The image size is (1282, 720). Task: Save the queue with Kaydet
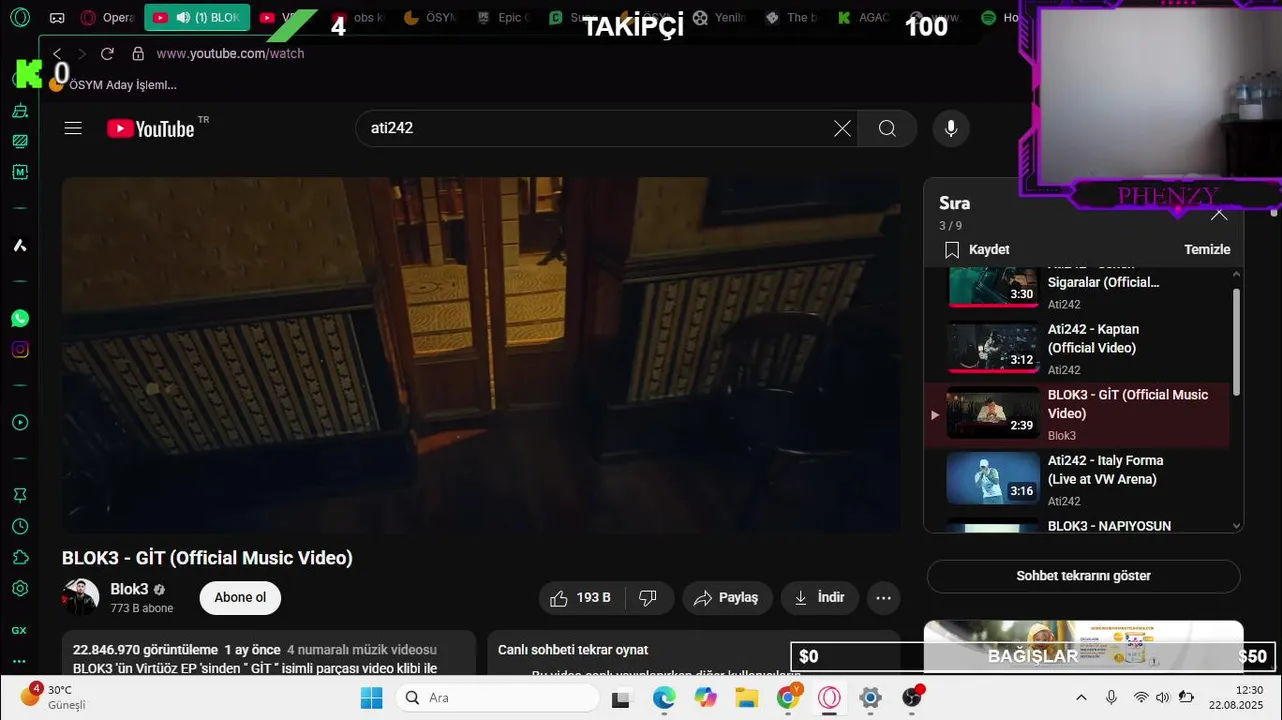point(977,249)
